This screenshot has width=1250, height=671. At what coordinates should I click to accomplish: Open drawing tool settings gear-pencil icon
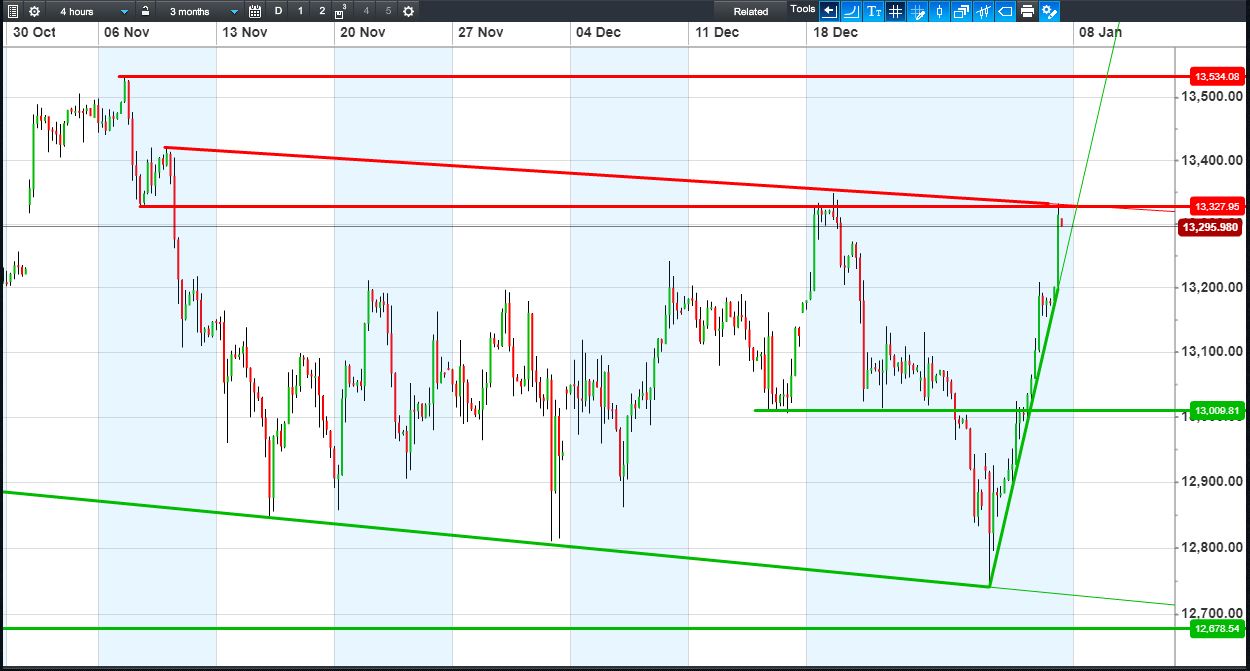[1049, 11]
